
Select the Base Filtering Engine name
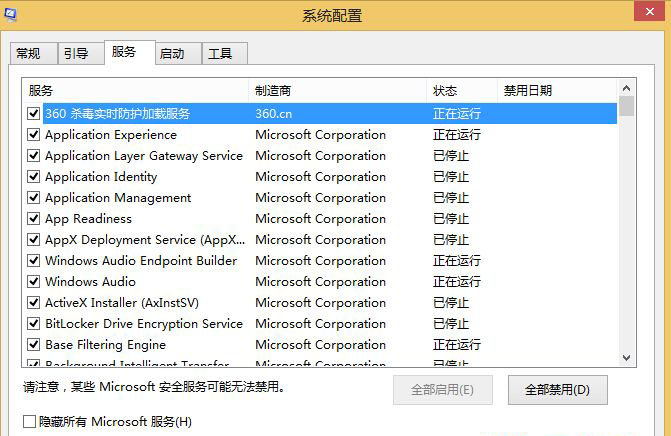coord(106,344)
